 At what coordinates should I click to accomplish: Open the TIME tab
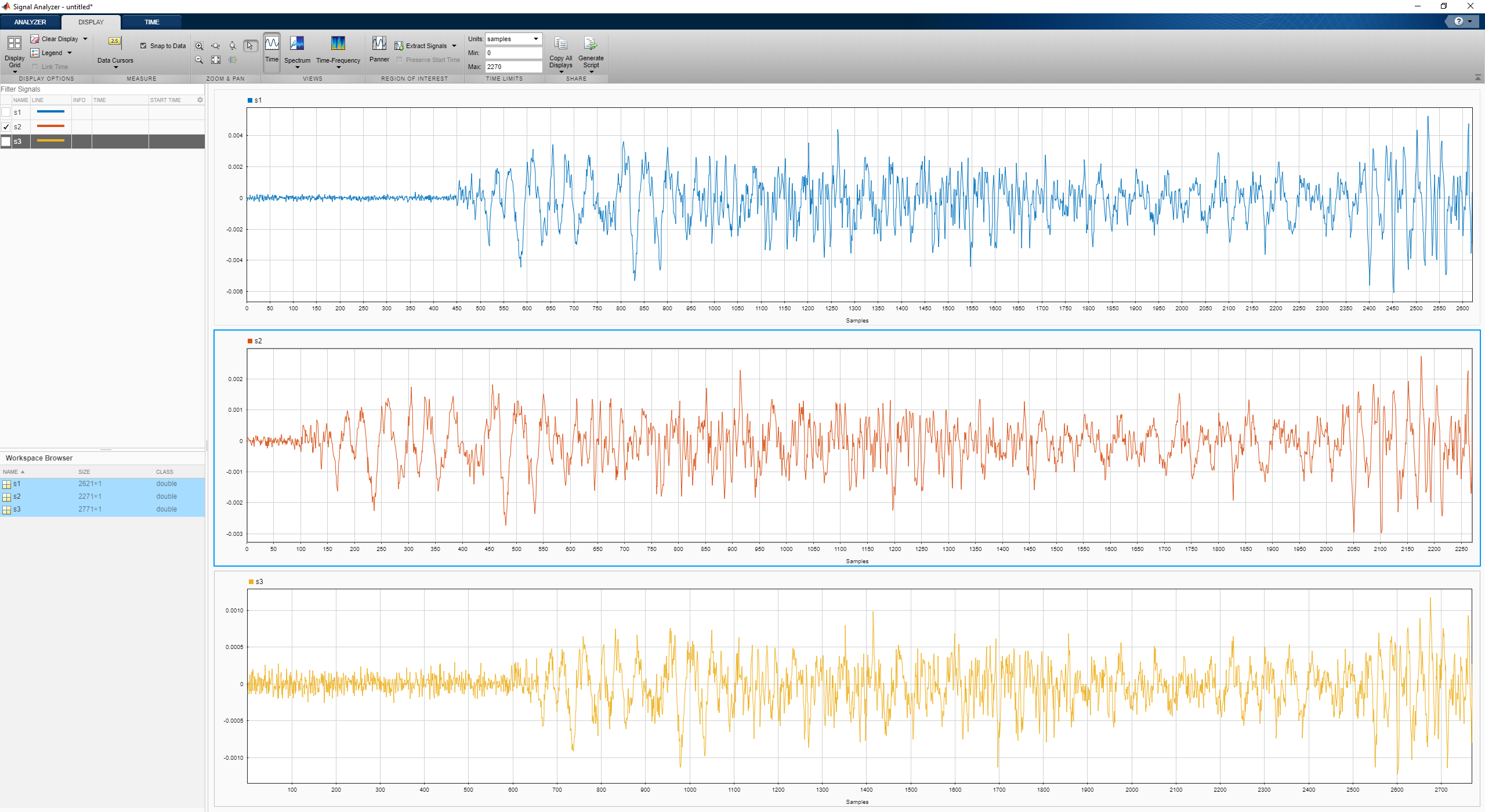(x=151, y=22)
